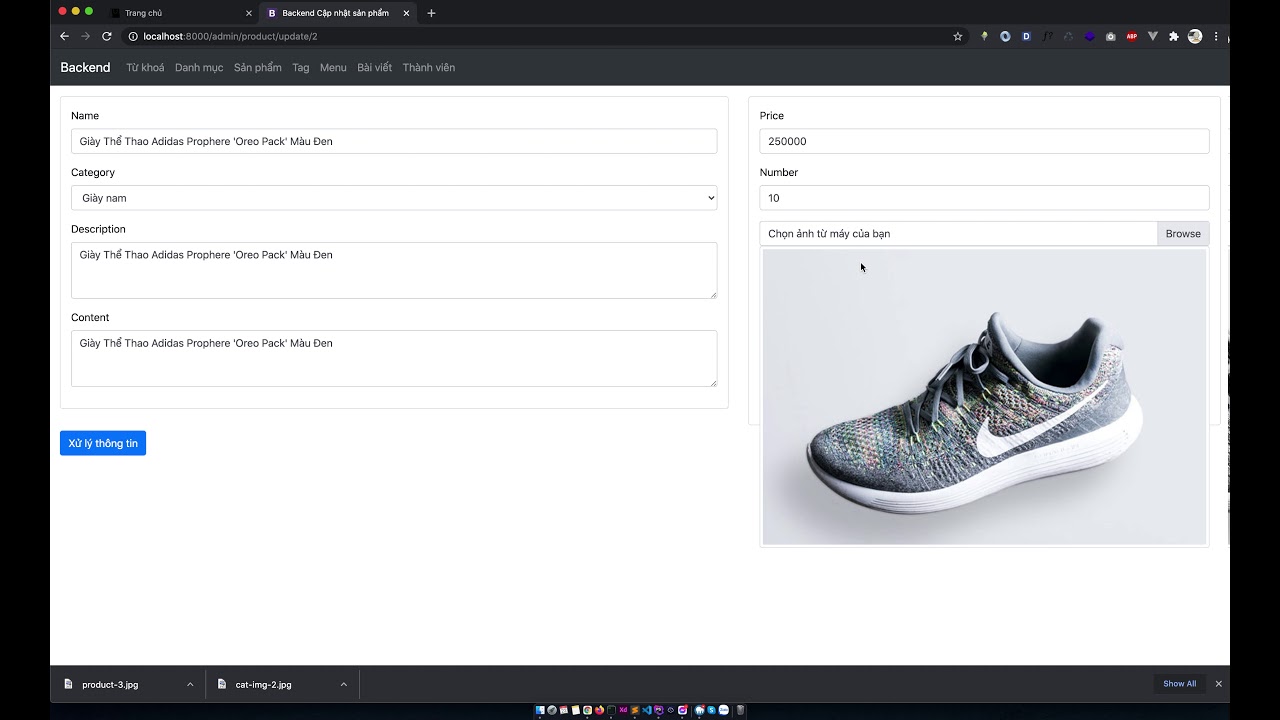
Task: Click the site info icon in address bar
Action: point(132,36)
